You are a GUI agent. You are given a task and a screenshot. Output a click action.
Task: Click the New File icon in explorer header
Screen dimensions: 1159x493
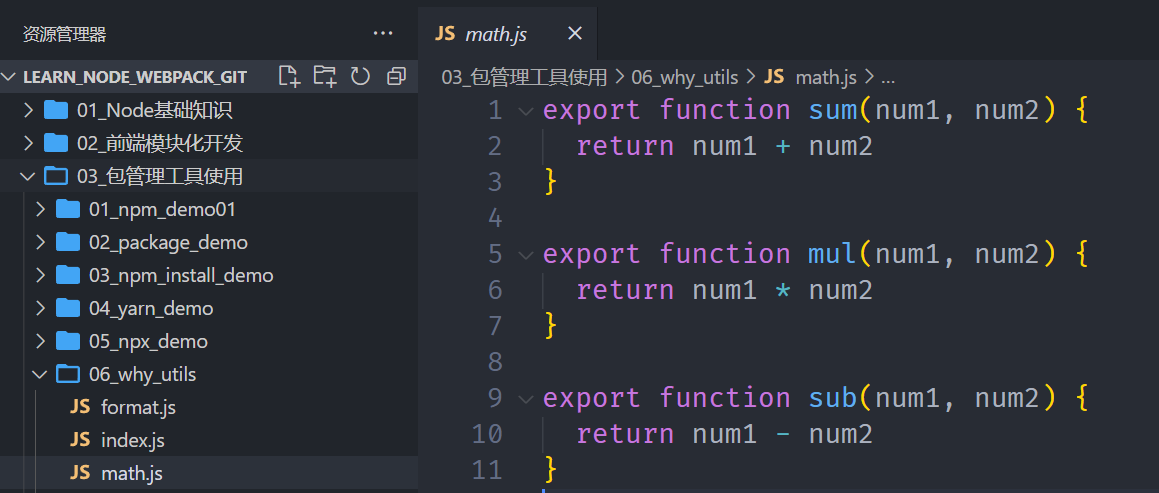[289, 76]
